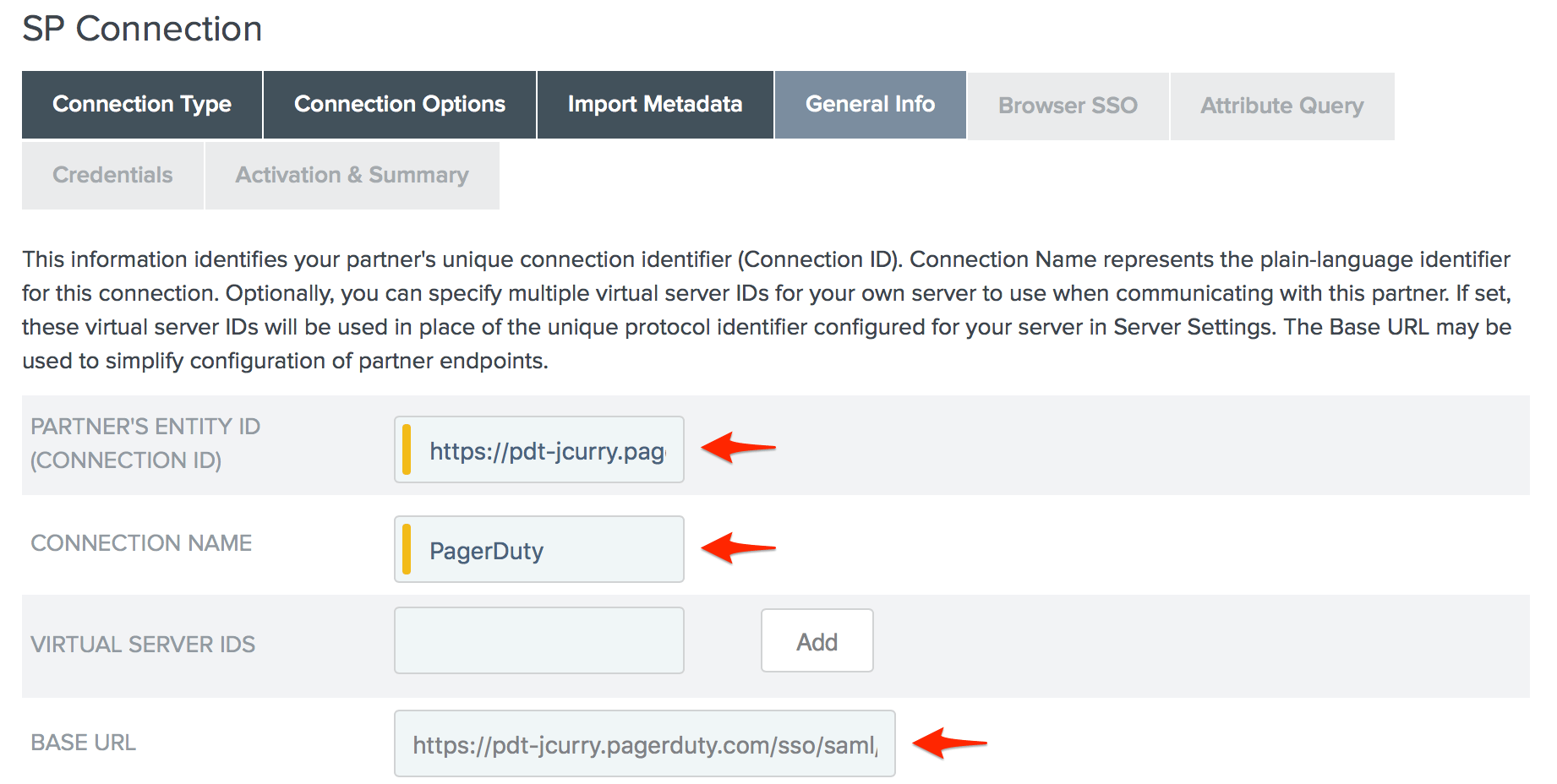Select the General Info tab
The width and height of the screenshot is (1557, 784).
tap(870, 105)
